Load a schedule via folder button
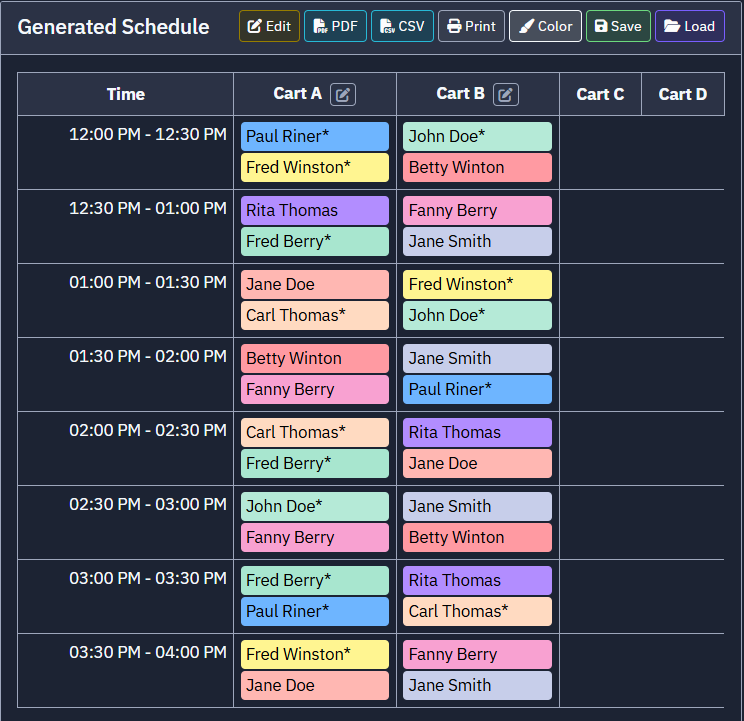 click(689, 26)
